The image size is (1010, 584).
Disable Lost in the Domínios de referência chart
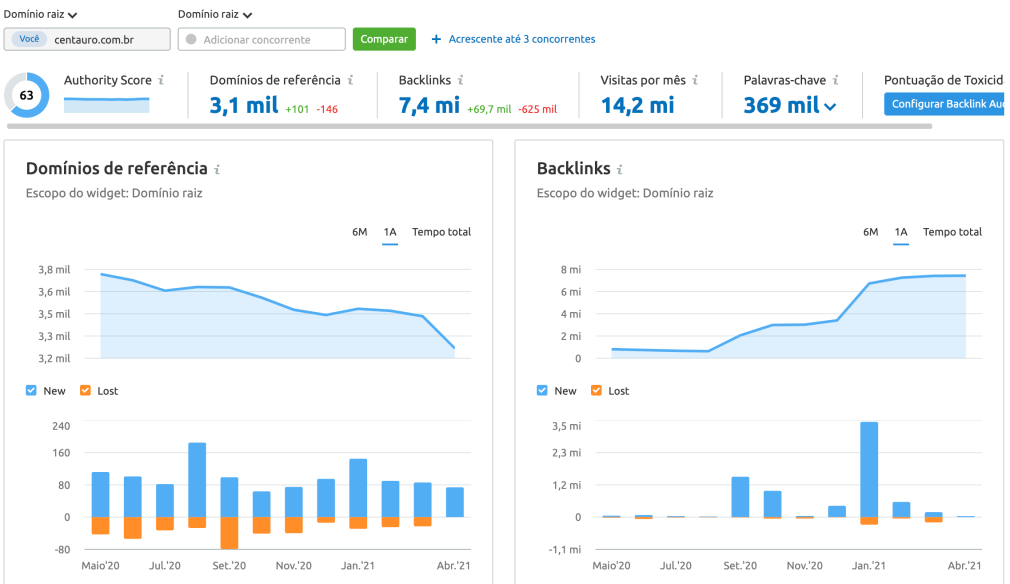pos(85,390)
